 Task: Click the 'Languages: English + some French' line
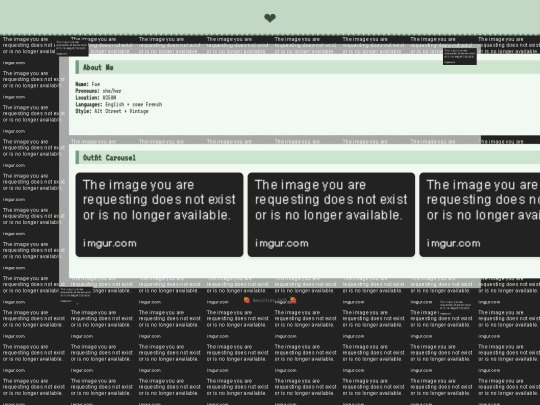point(118,104)
